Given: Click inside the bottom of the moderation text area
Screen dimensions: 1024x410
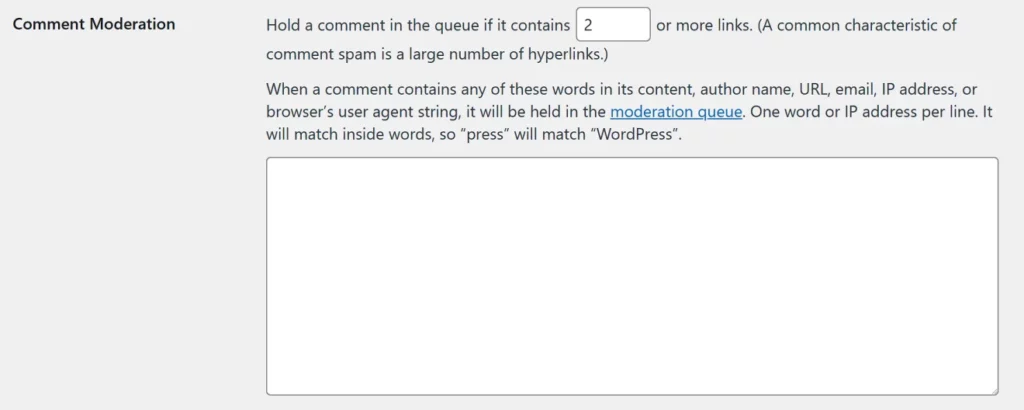Looking at the screenshot, I should point(632,382).
